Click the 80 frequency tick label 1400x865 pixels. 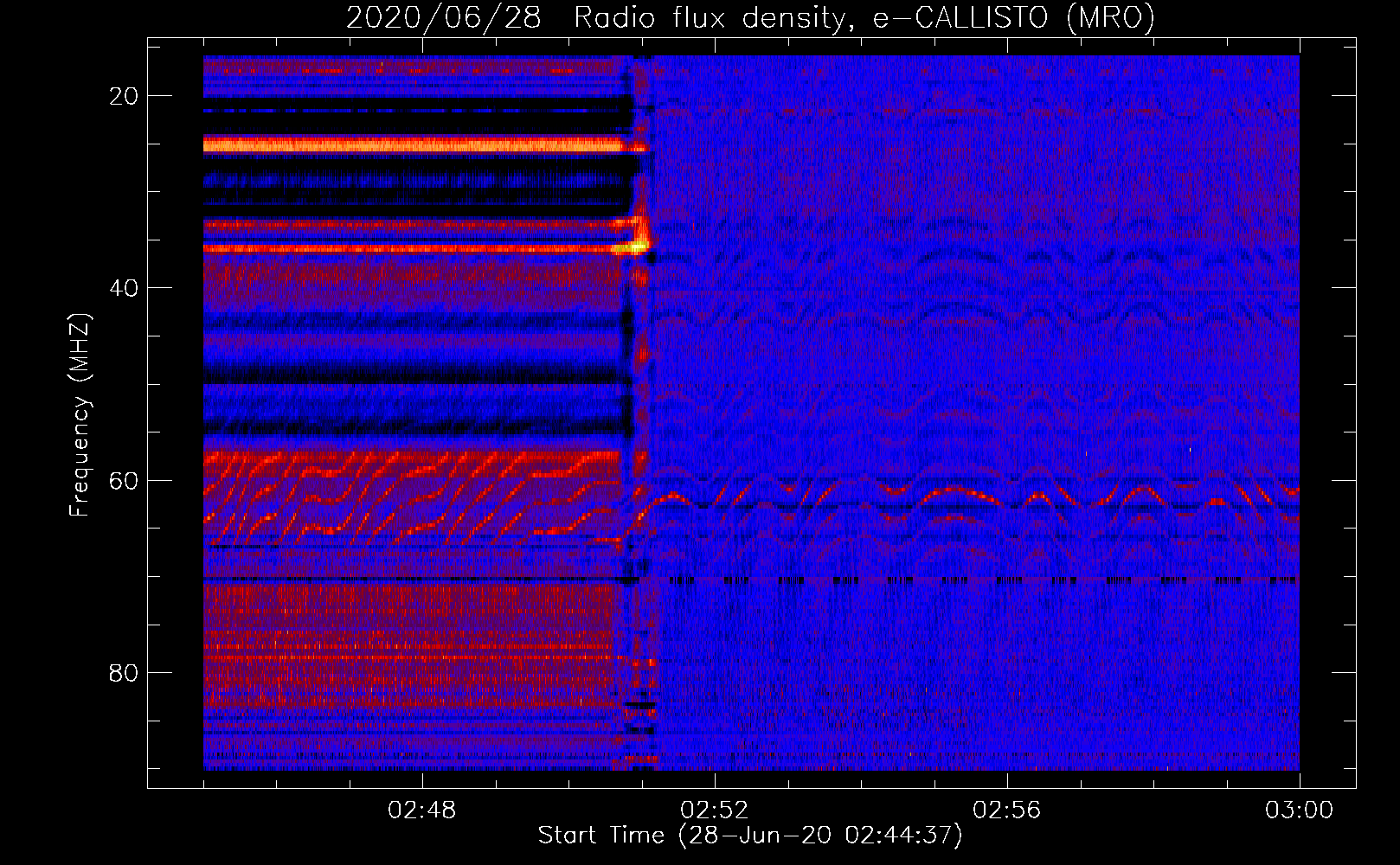tap(124, 673)
